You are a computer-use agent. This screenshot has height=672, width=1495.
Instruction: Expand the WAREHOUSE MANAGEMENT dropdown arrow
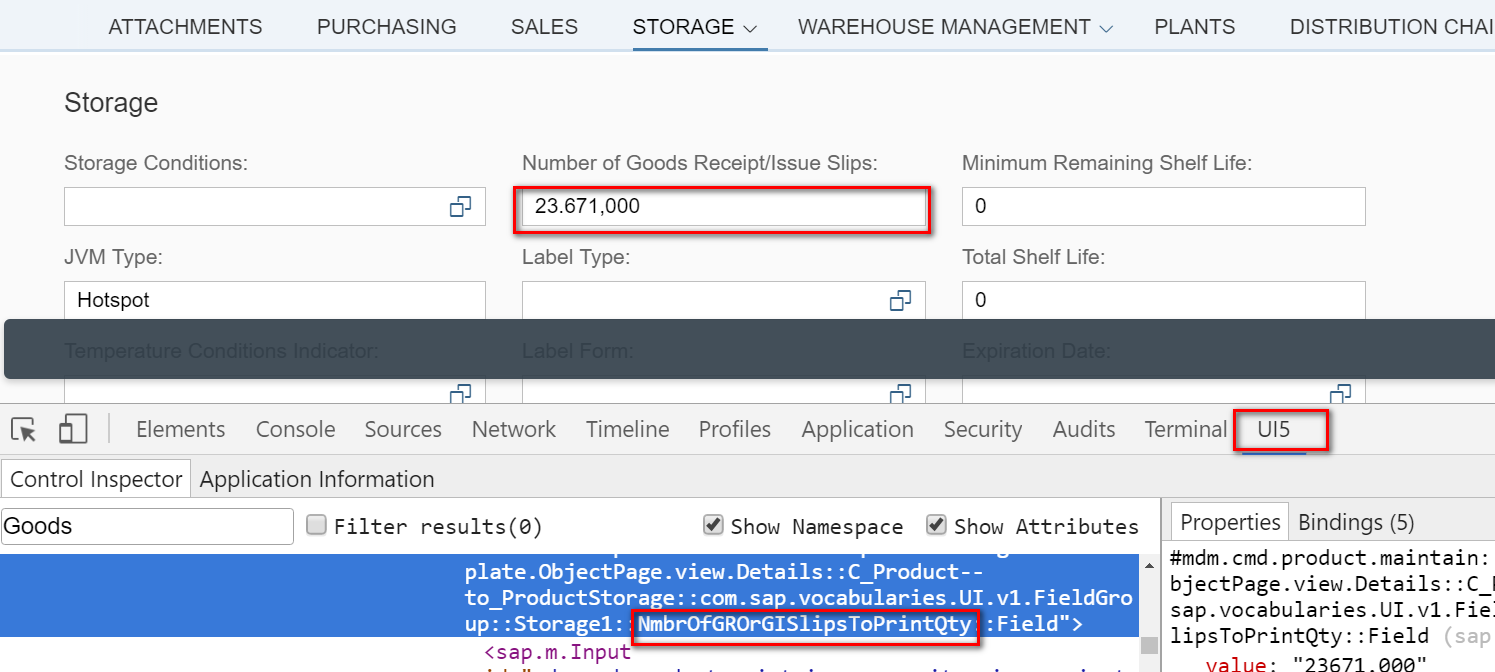click(1106, 29)
